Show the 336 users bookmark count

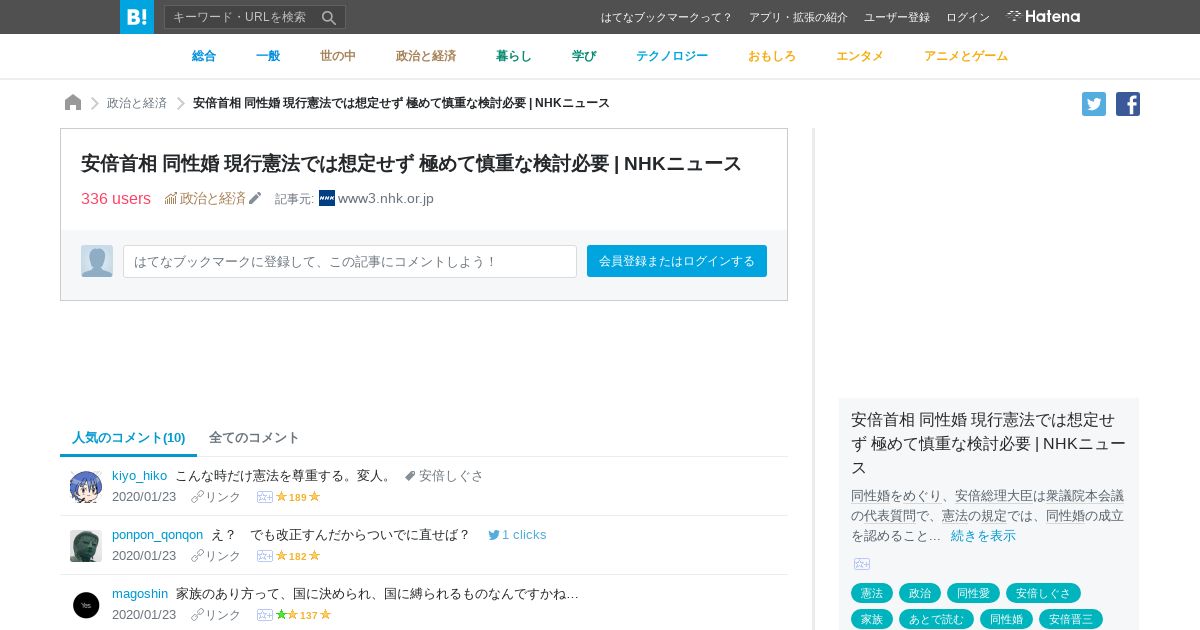[116, 198]
